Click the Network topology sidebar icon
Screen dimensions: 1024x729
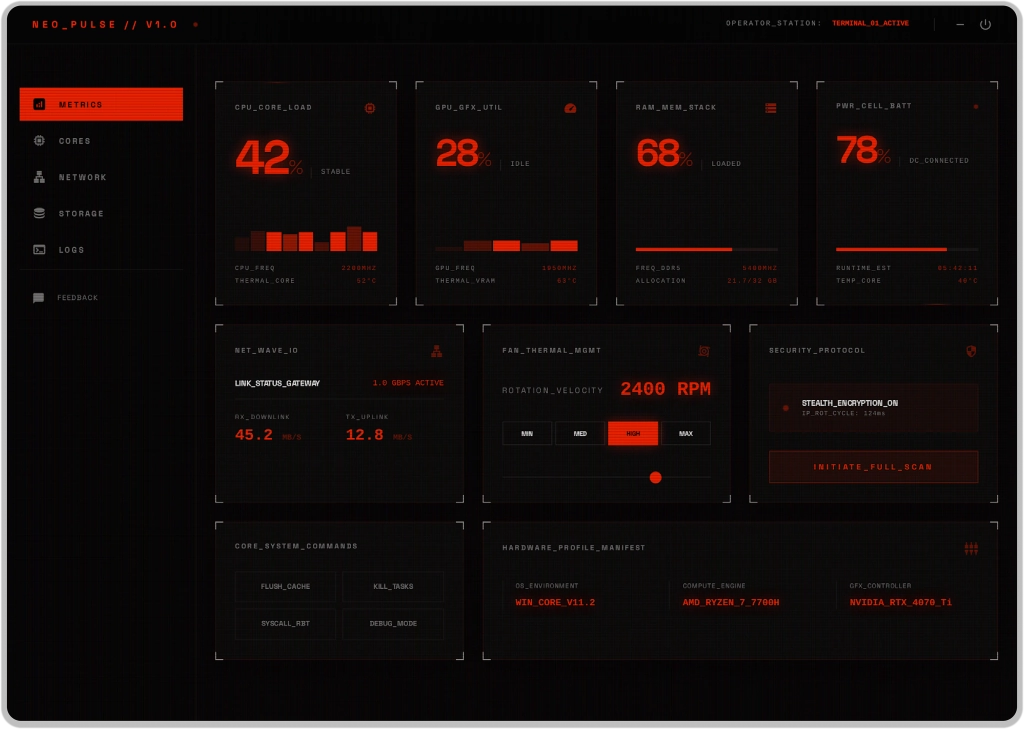39,177
